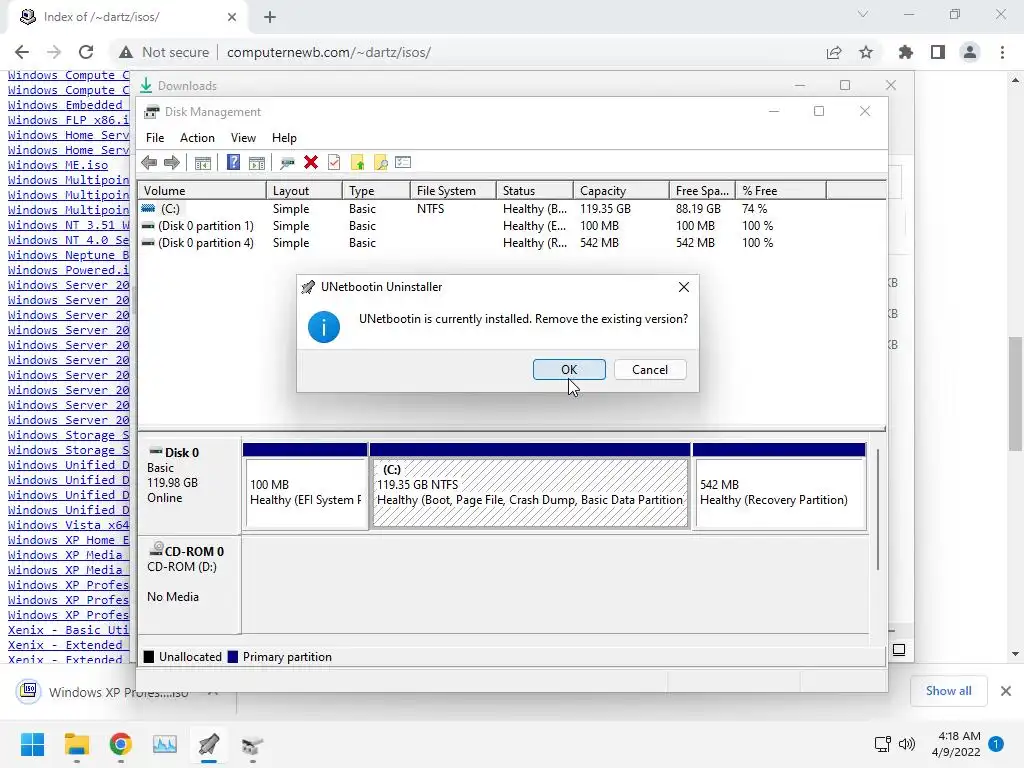Image resolution: width=1024 pixels, height=768 pixels.
Task: Click the Properties checkmark page toolbar icon
Action: tap(334, 163)
